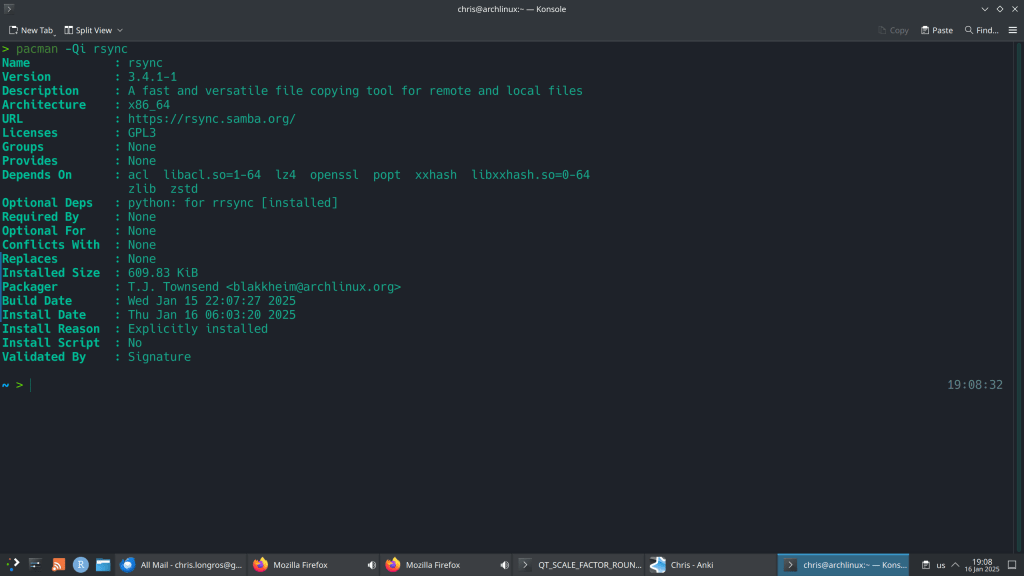
Task: Open a New Tab in Konsole
Action: click(31, 30)
